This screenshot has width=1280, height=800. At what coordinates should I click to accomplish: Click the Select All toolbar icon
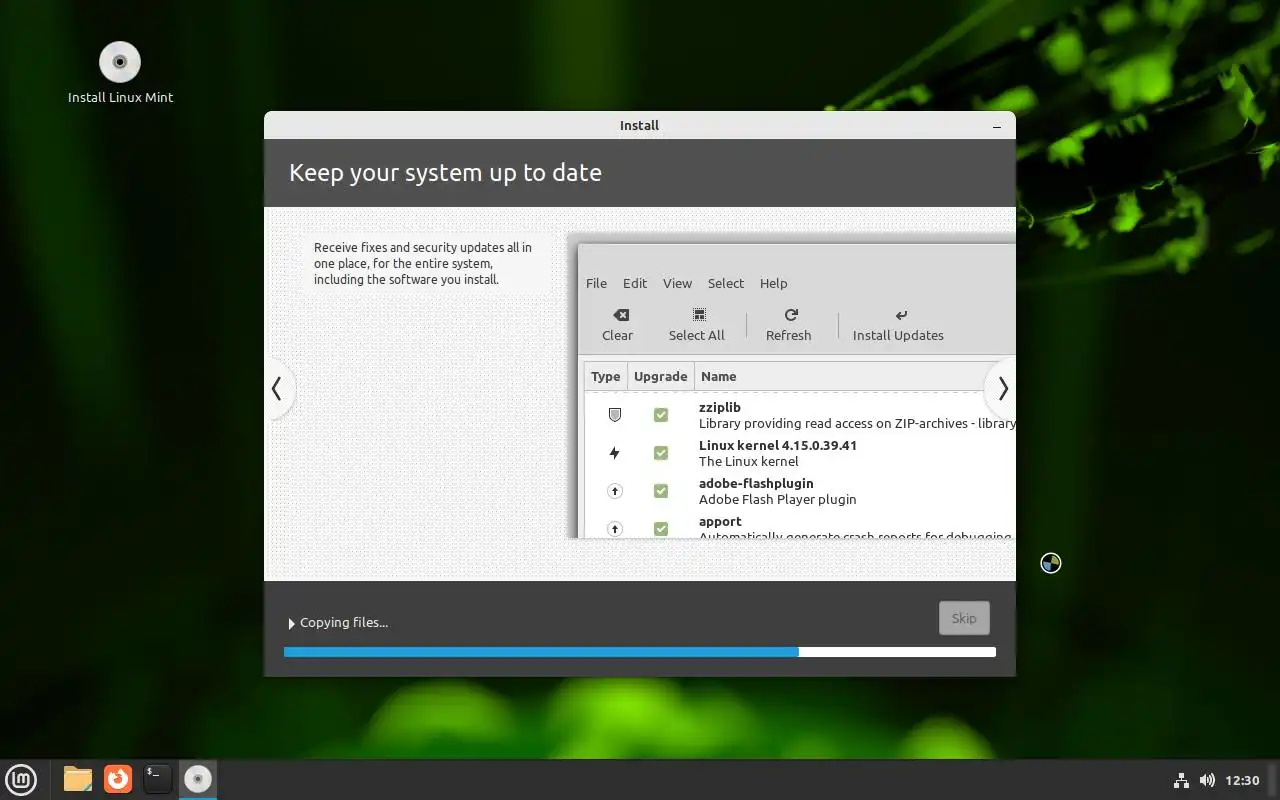pos(699,315)
